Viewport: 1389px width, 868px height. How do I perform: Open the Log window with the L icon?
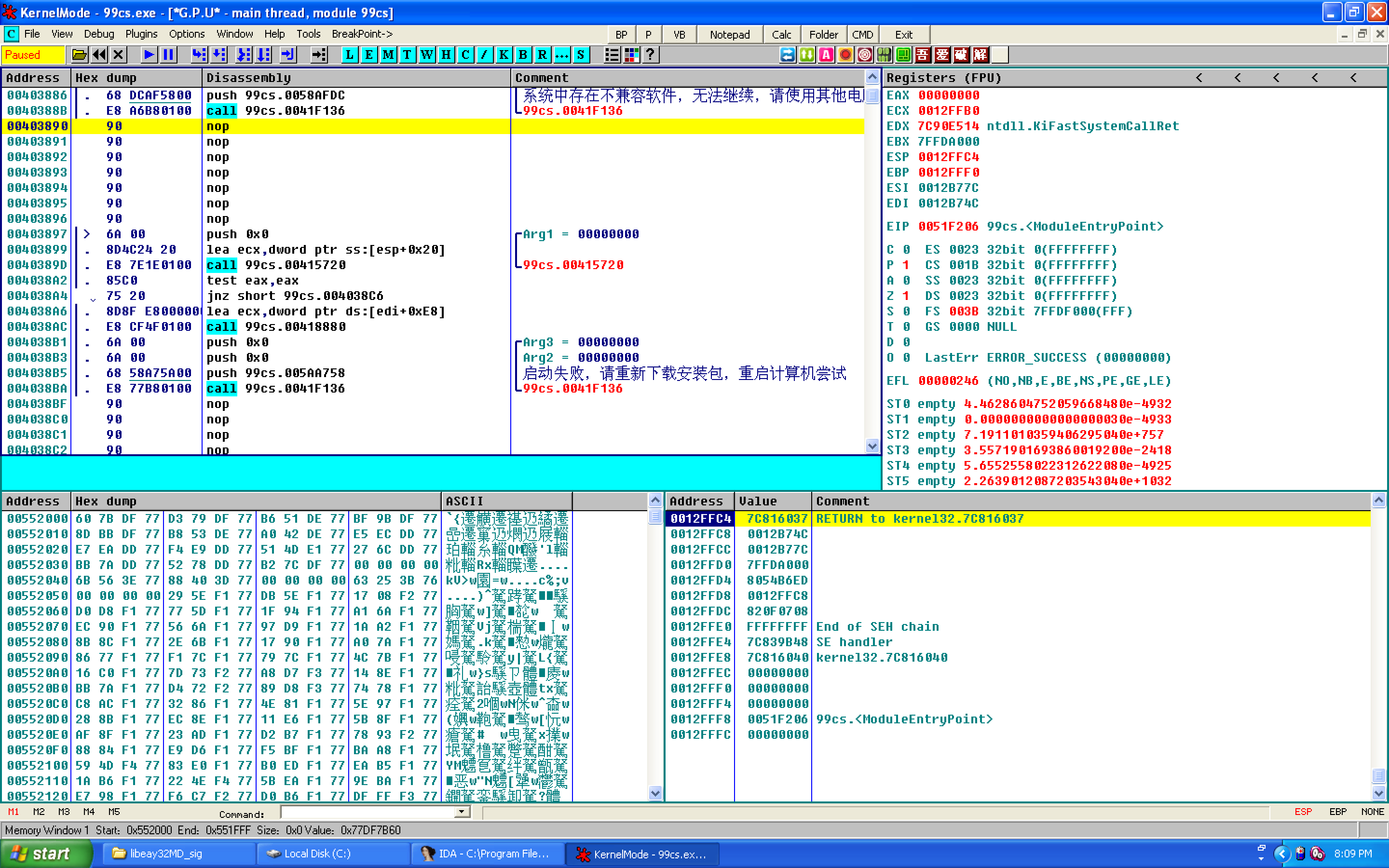coord(348,54)
